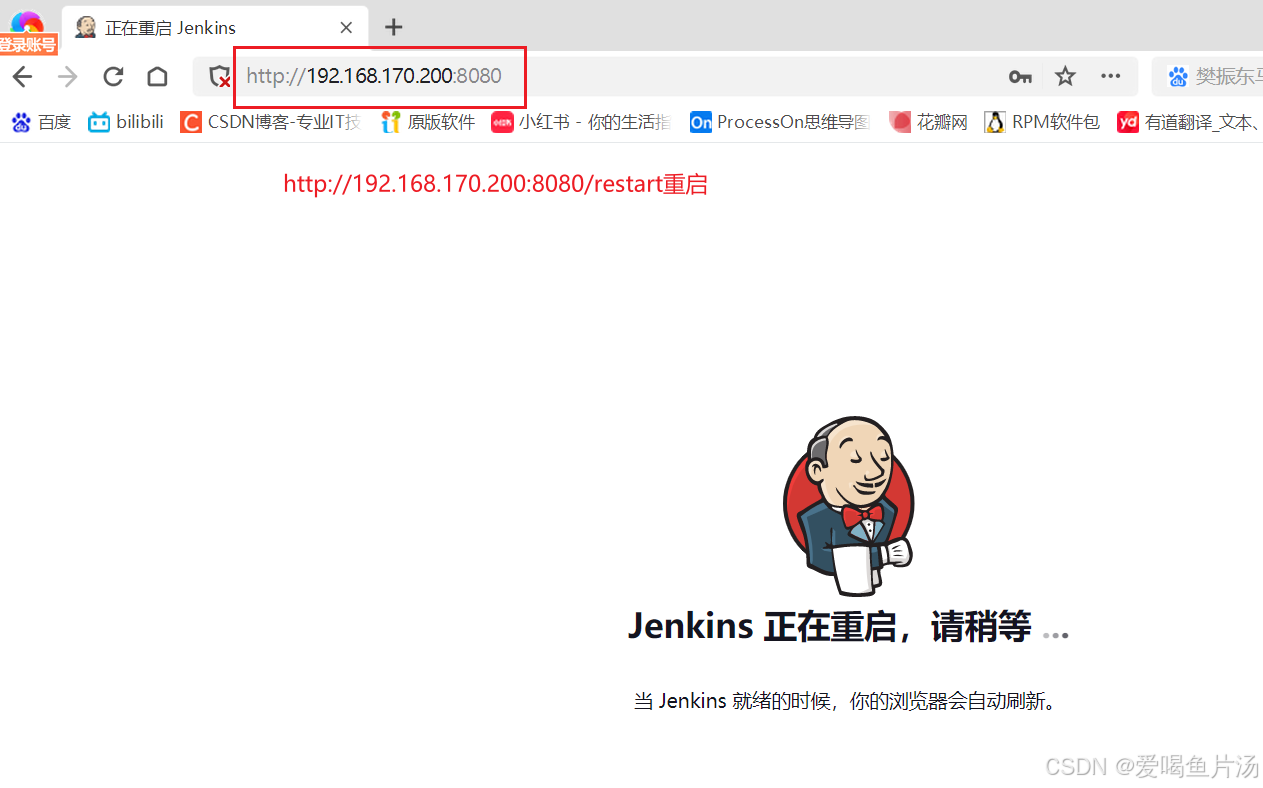Open the 原版软件 bookmark

(x=428, y=122)
